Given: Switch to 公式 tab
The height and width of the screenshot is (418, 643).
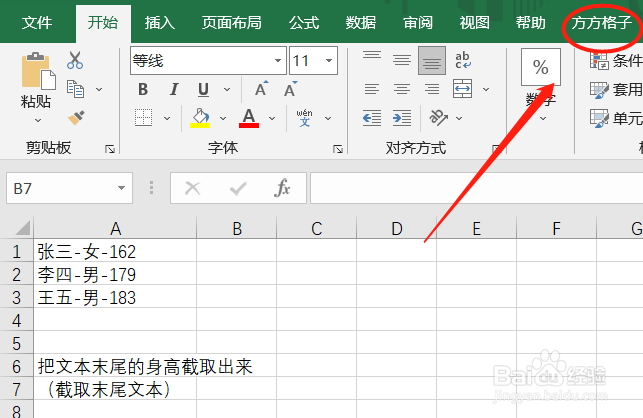Looking at the screenshot, I should pos(304,23).
